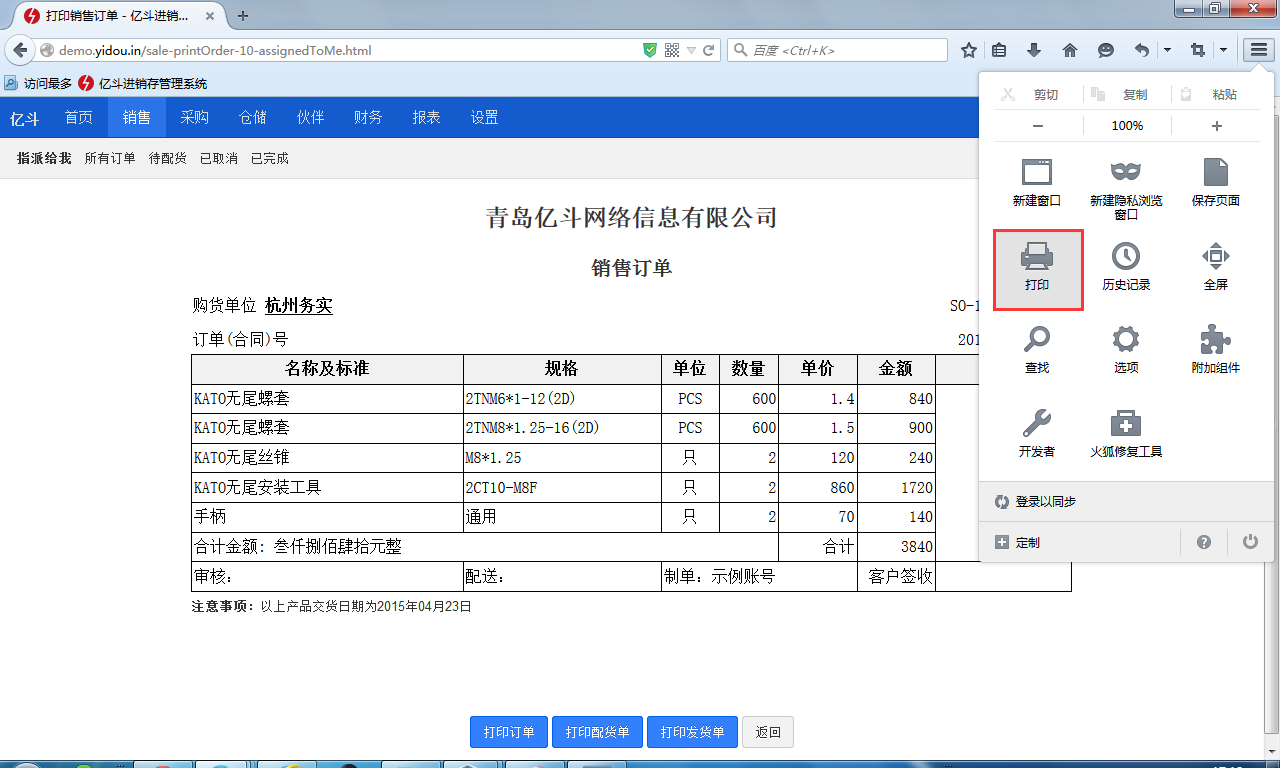Decrease zoom with the minus button

click(x=1038, y=126)
